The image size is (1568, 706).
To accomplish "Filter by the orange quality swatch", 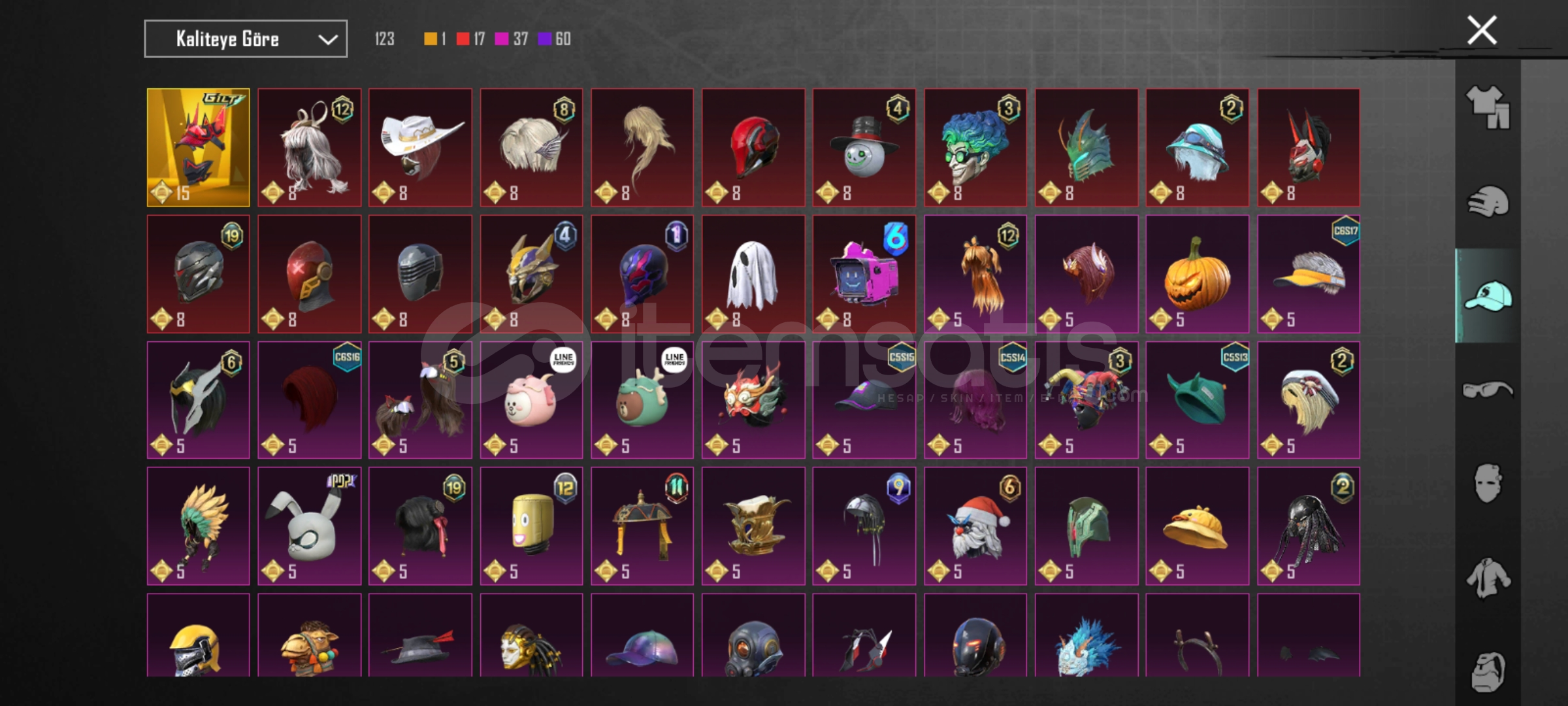I will tap(430, 39).
